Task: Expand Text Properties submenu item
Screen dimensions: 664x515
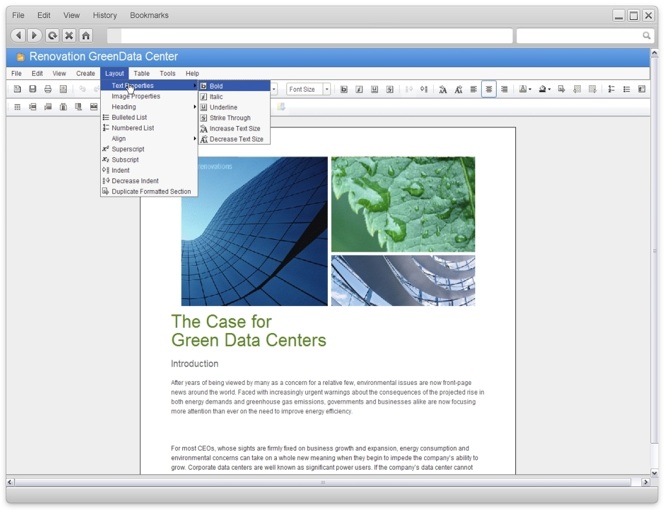Action: (x=149, y=86)
